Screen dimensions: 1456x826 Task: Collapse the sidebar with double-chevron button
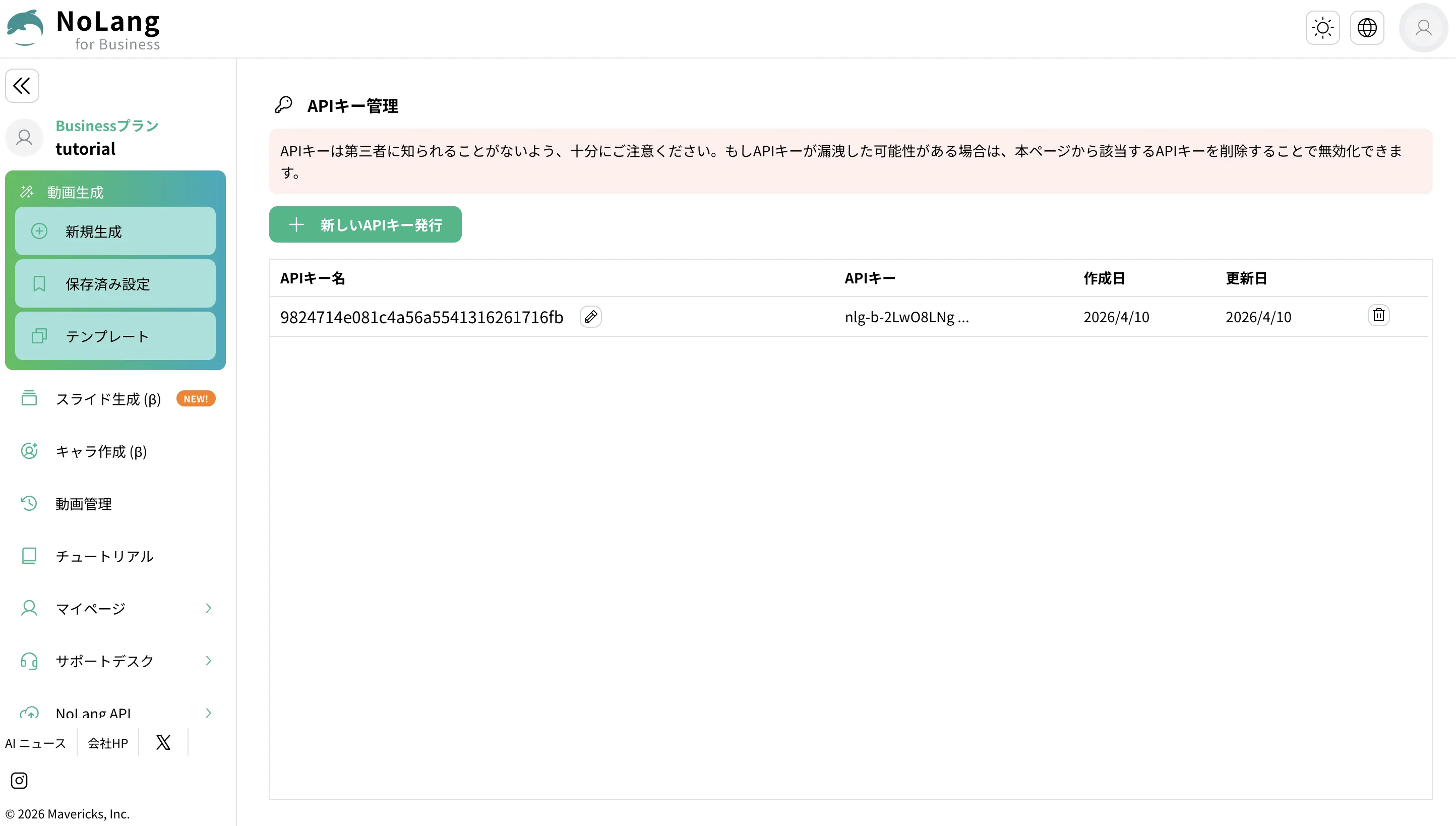22,86
